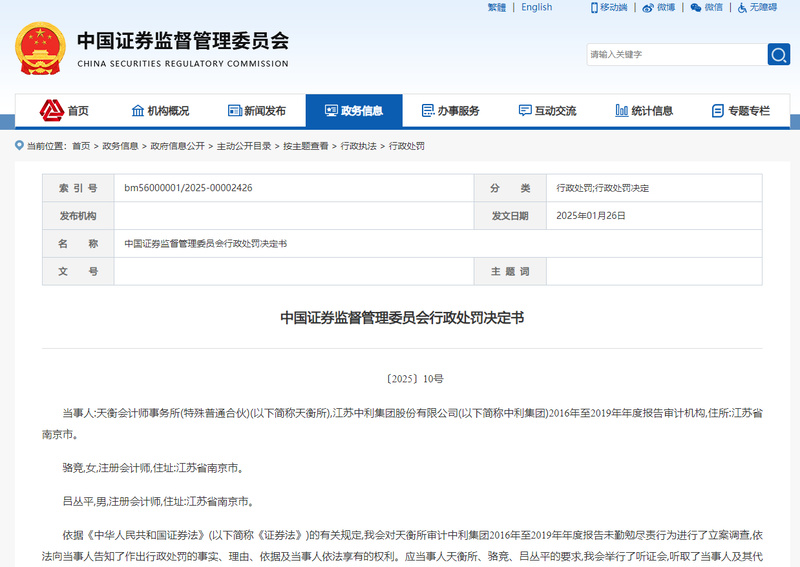
Task: Open the 办事服务 navigation tab
Action: coord(451,110)
